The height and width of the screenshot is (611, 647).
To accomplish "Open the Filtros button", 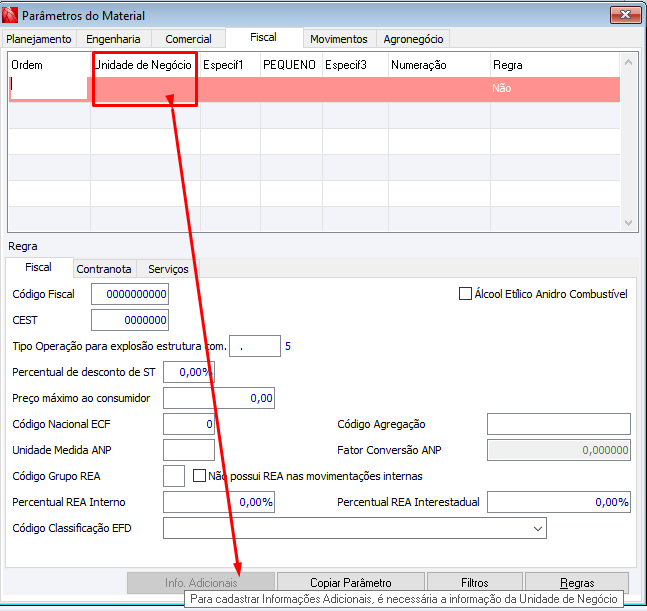I will click(x=475, y=583).
